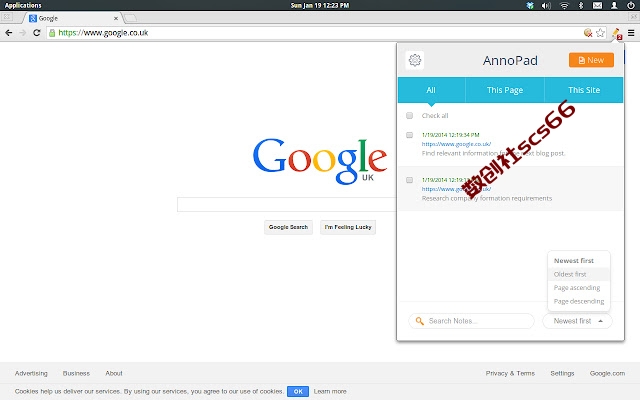The image size is (640, 400).
Task: Open the Chrome hamburger menu
Action: tap(631, 33)
